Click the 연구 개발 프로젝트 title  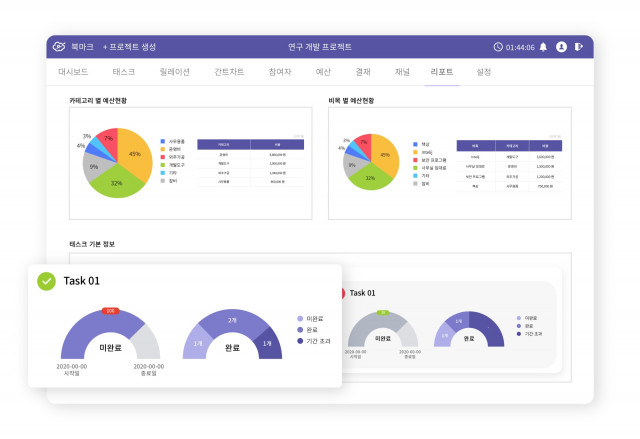point(319,47)
